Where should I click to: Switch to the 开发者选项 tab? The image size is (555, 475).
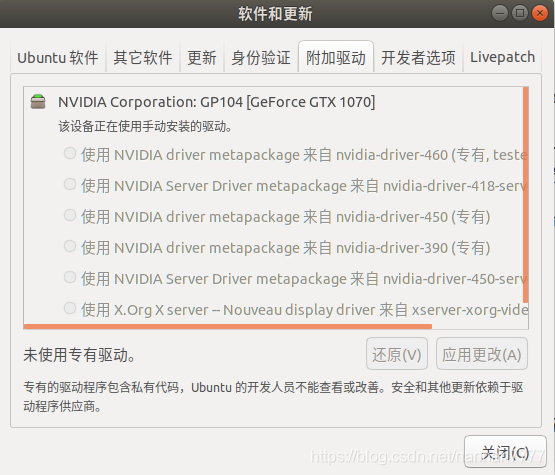418,57
